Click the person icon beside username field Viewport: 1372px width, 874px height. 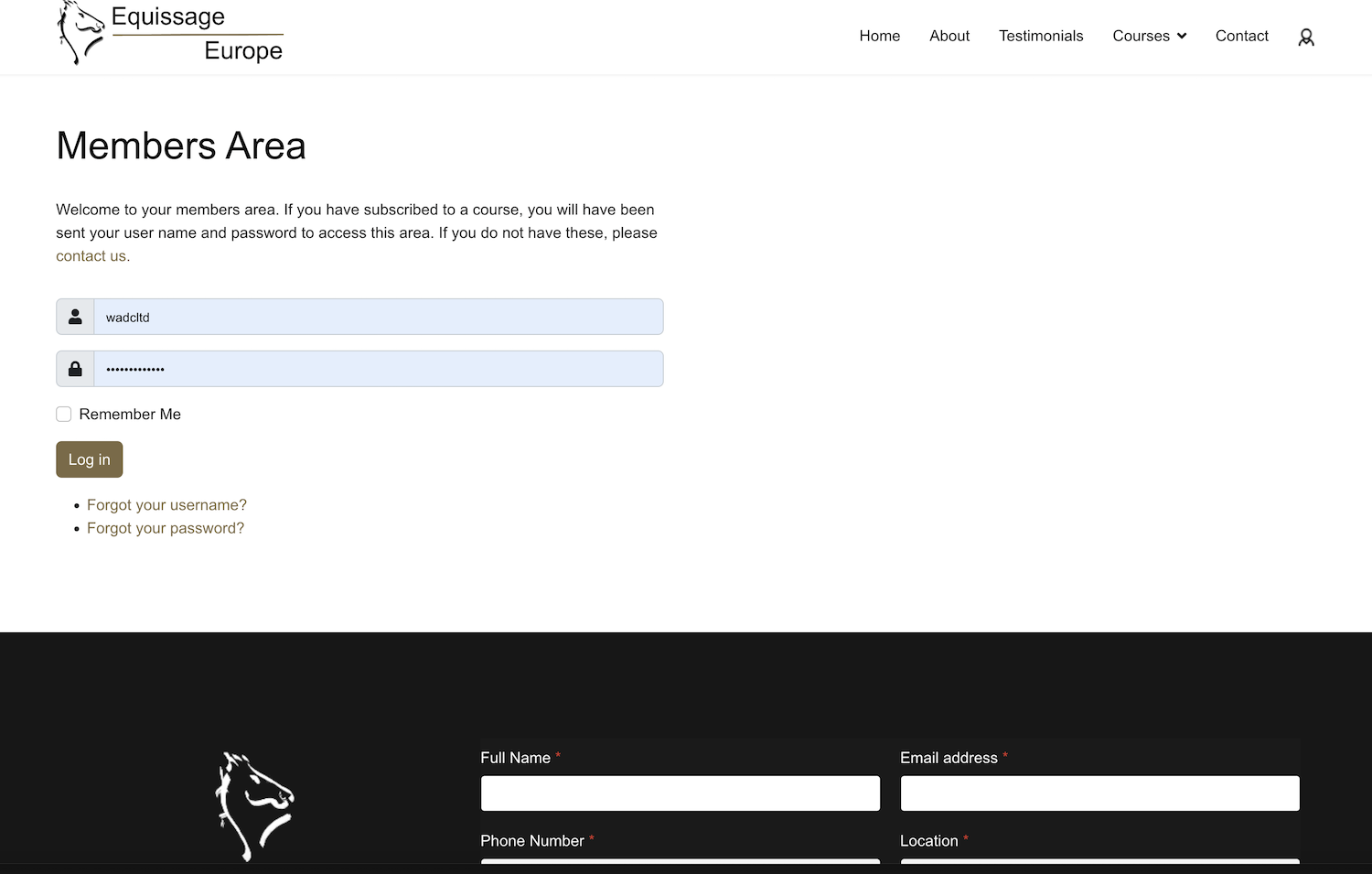(x=75, y=317)
